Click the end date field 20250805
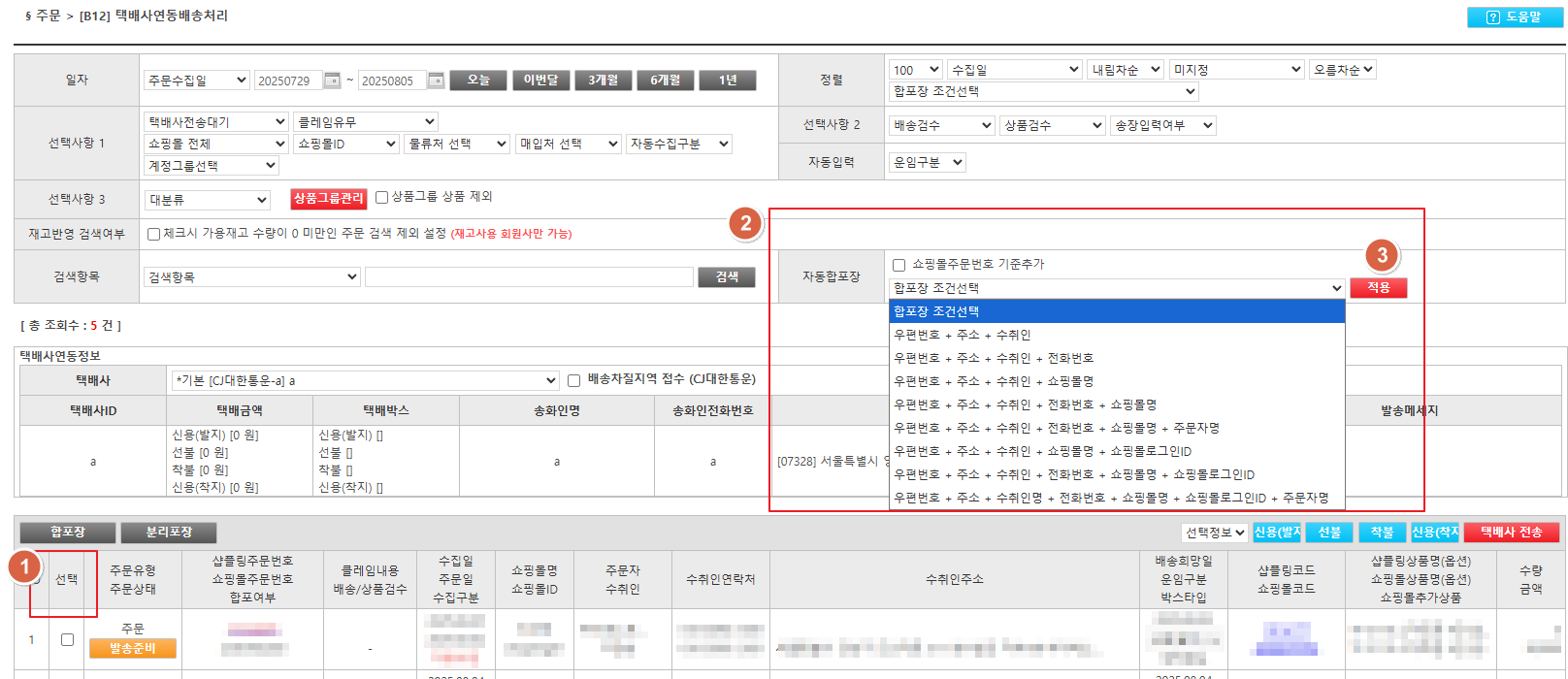The height and width of the screenshot is (679, 1568). coord(392,81)
